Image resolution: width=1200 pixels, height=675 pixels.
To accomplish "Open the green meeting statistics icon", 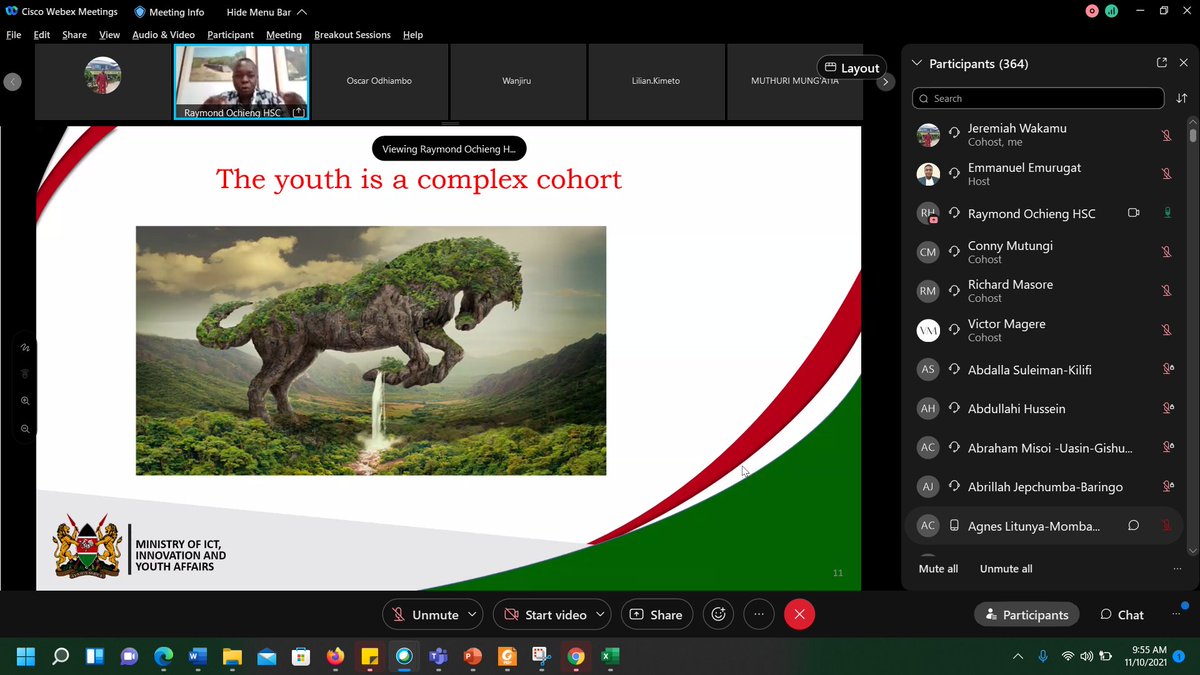I will click(x=1111, y=11).
